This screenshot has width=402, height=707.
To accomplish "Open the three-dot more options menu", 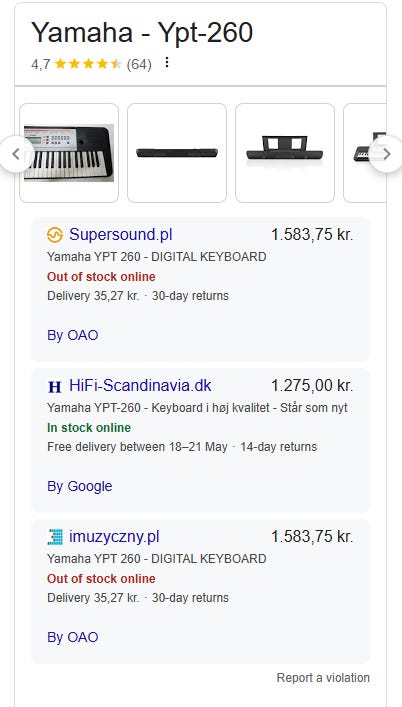I will [x=167, y=62].
